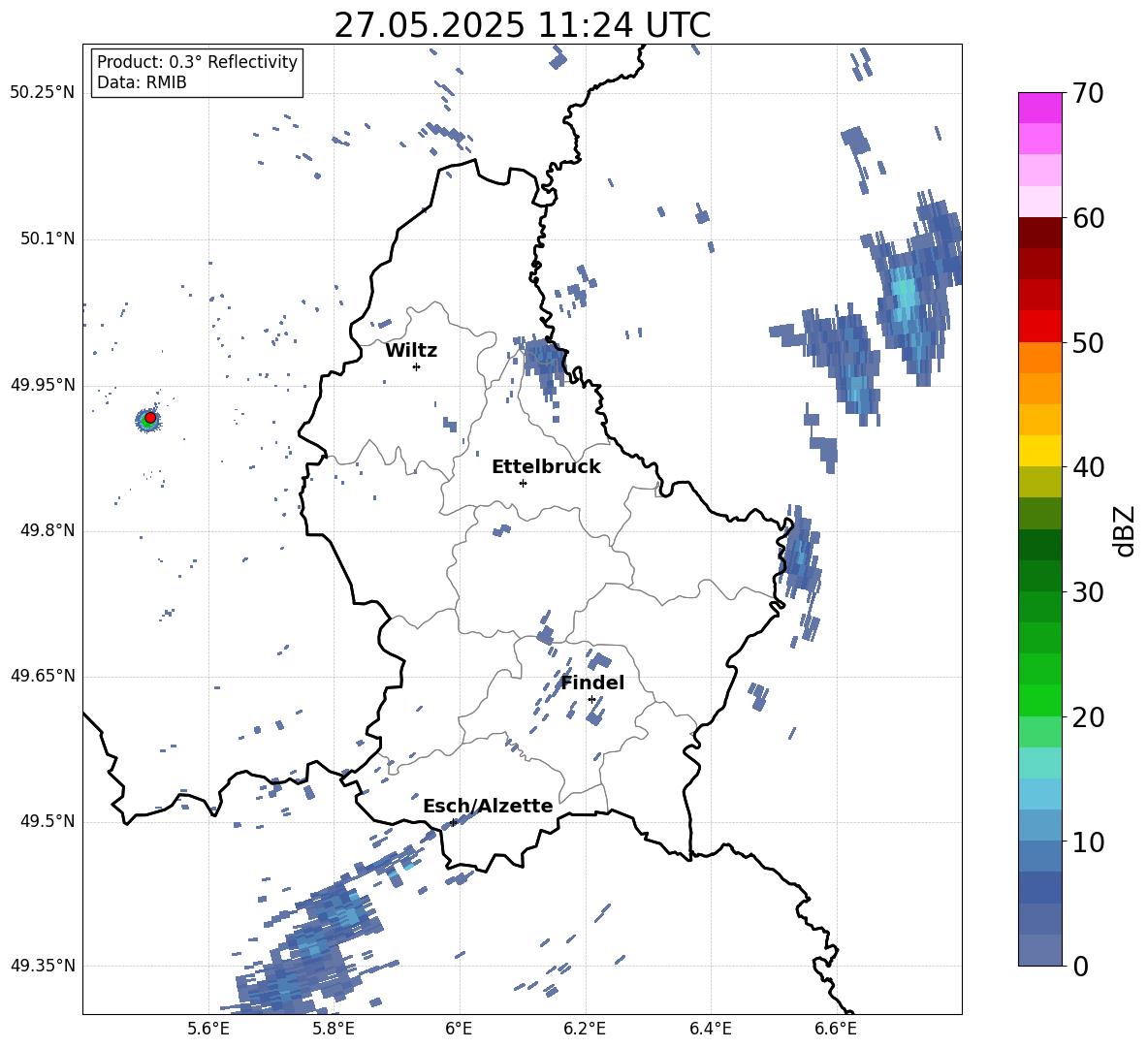Click the 49.95°N latitude label

tap(43, 385)
